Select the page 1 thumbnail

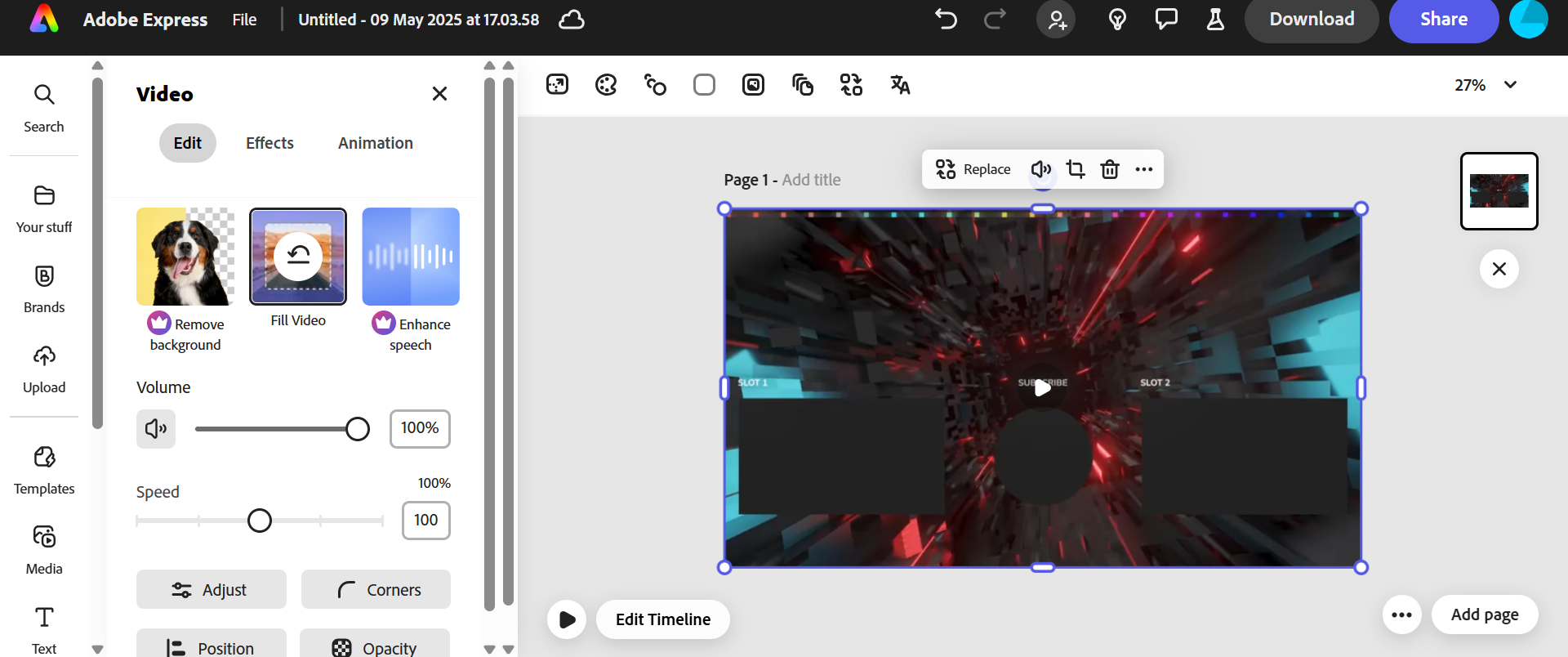(x=1499, y=191)
